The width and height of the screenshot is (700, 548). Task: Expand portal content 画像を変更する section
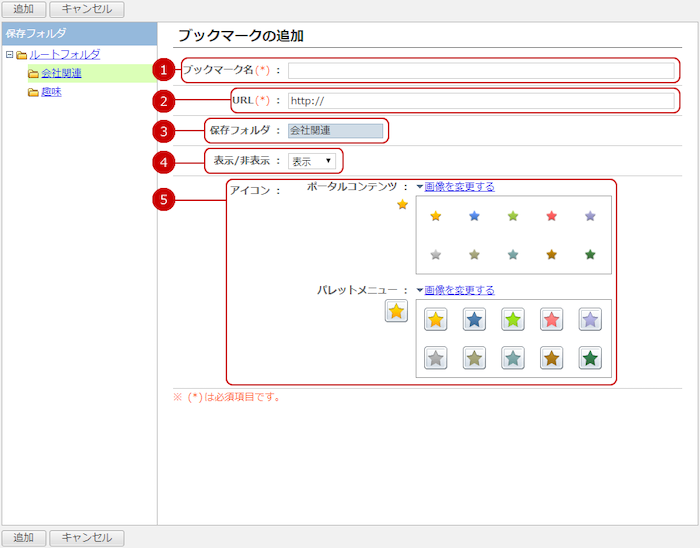coord(458,186)
